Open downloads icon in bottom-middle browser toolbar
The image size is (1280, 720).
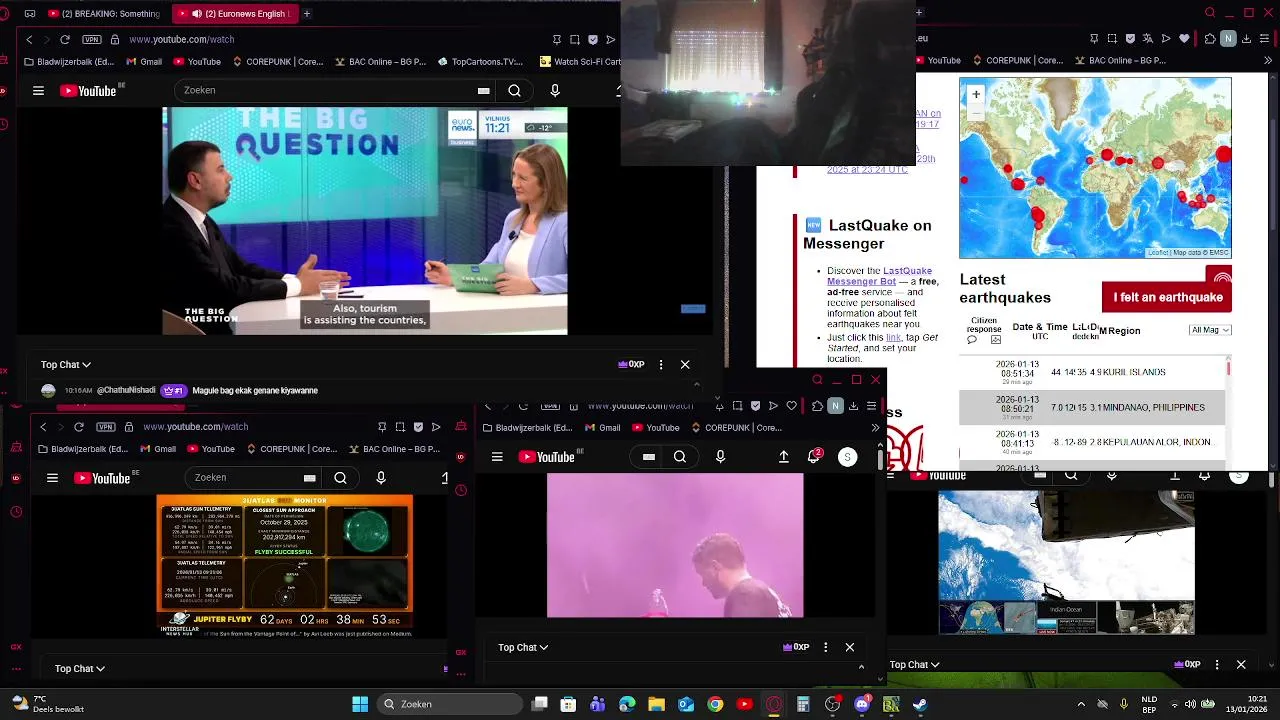853,406
